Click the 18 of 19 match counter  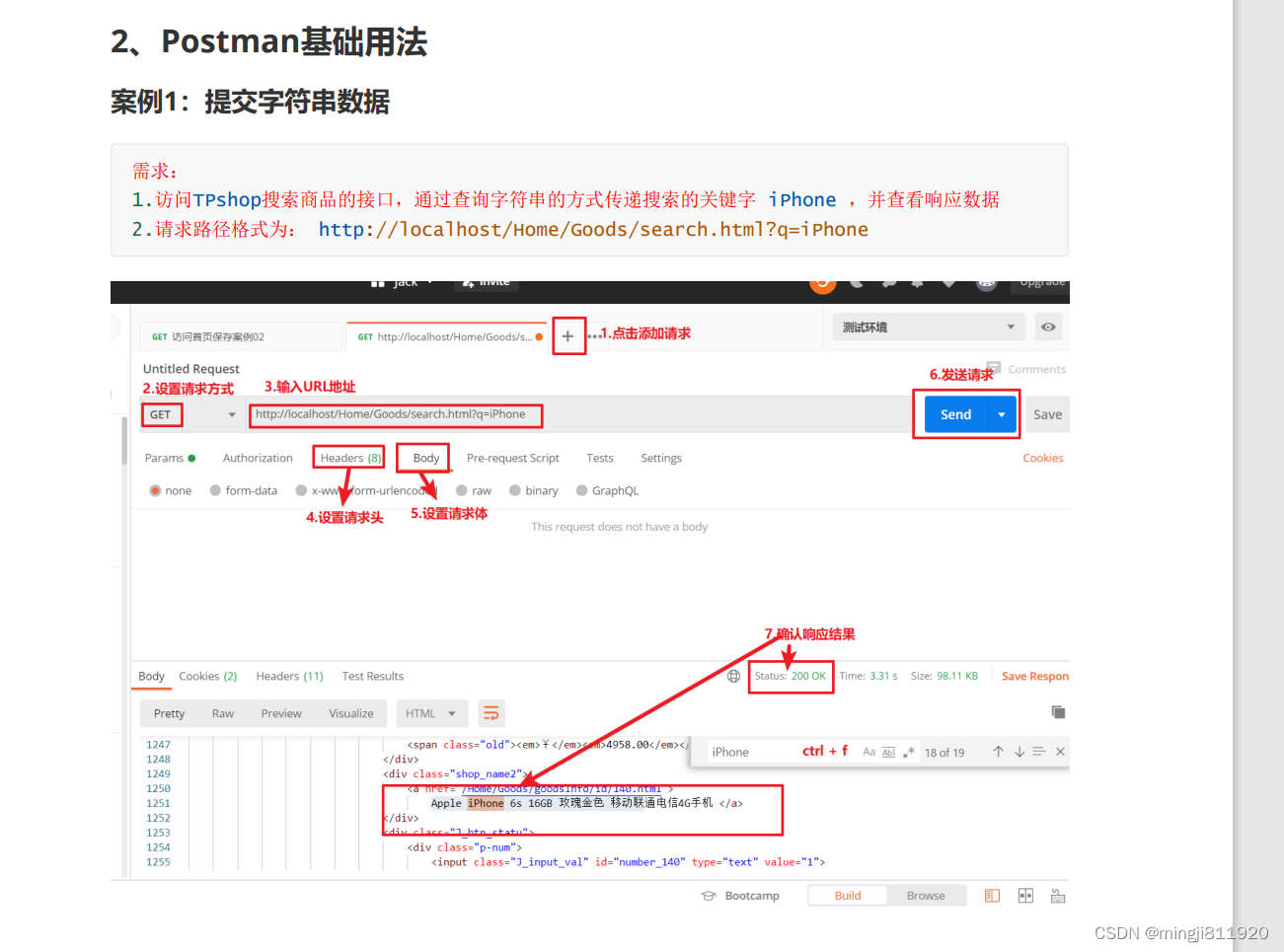944,753
